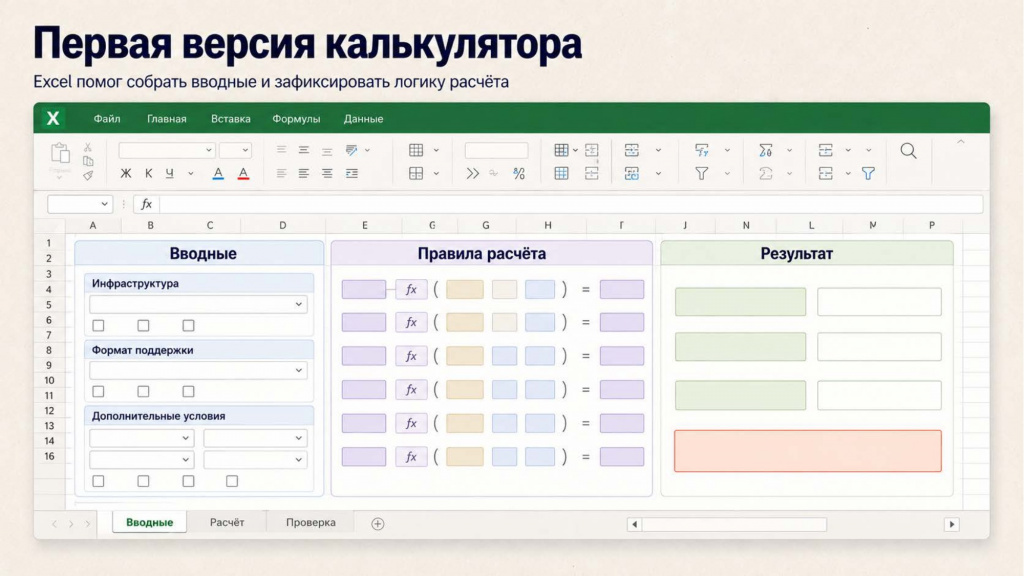This screenshot has height=576, width=1024.
Task: Click the fx insert function icon by formula bar
Action: [x=147, y=204]
